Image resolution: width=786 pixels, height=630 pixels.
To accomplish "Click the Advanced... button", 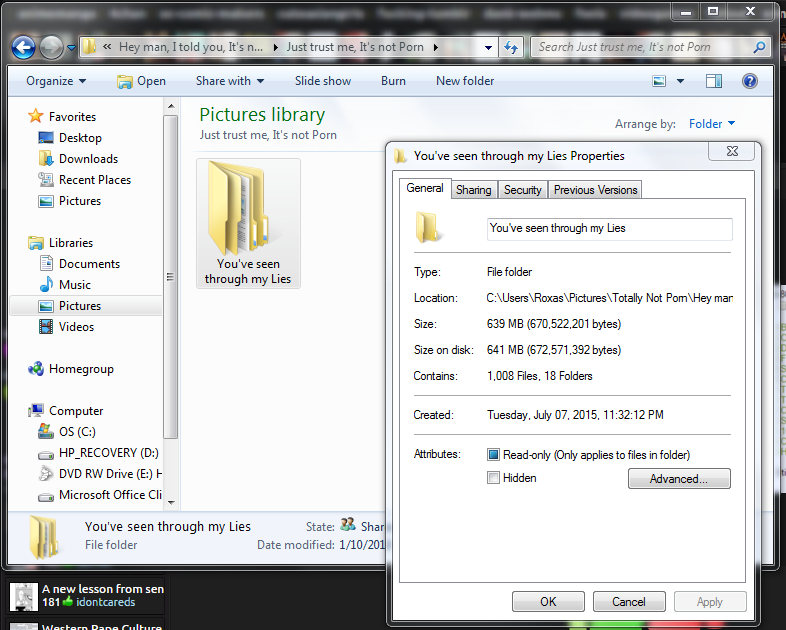I will tap(679, 479).
